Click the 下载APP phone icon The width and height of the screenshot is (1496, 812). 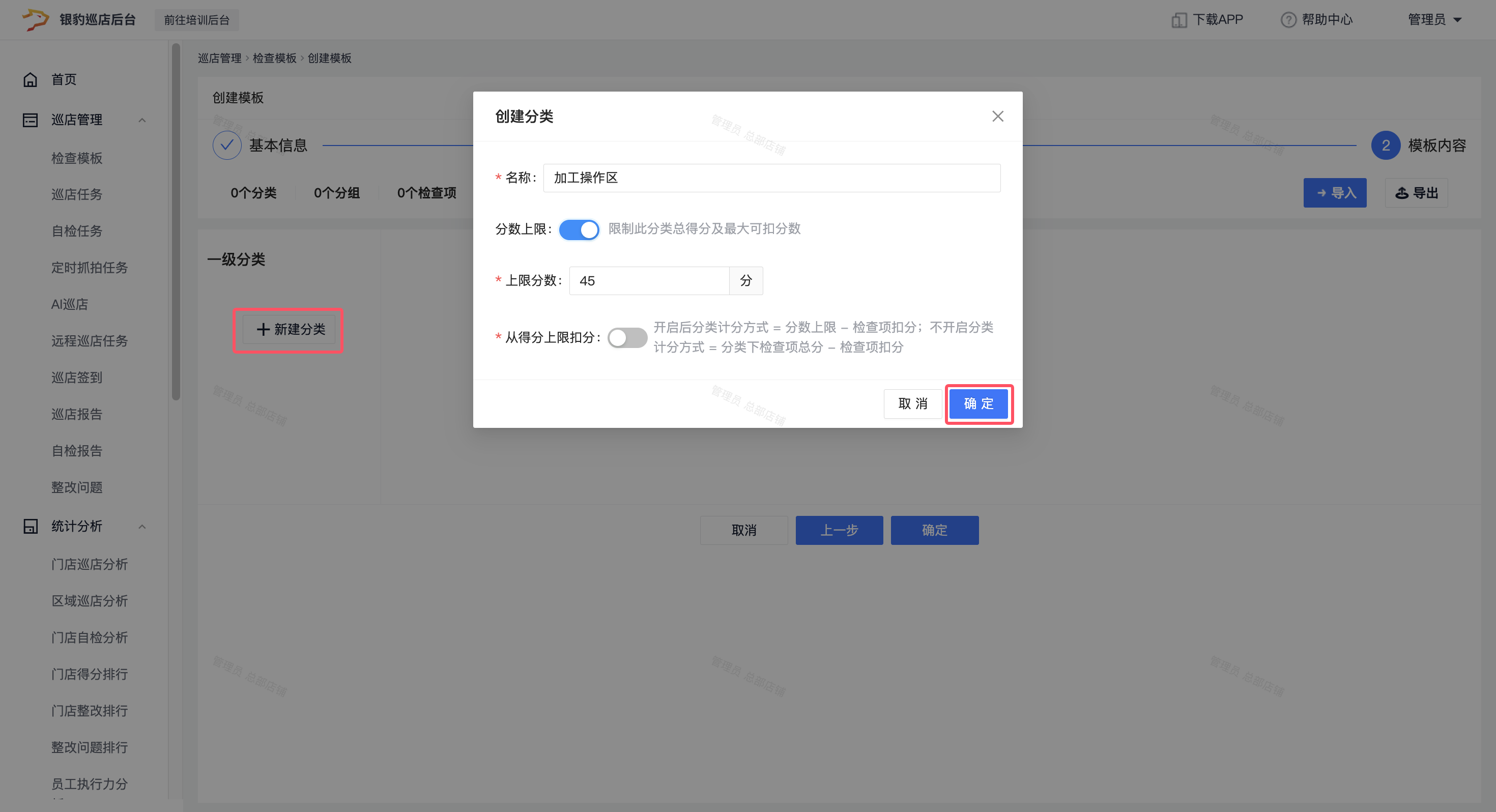(x=1178, y=20)
